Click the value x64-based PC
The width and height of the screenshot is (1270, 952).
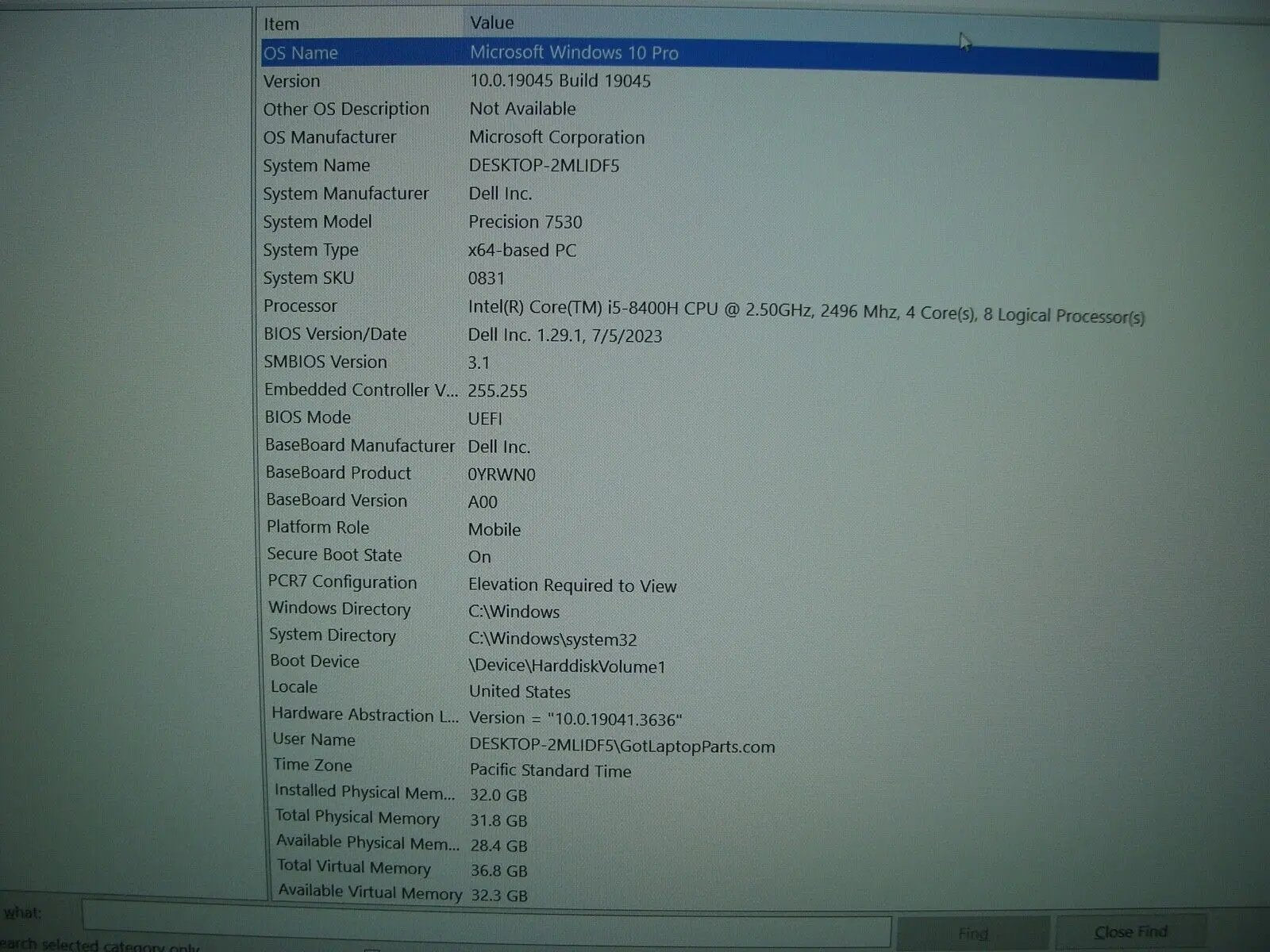tap(521, 251)
